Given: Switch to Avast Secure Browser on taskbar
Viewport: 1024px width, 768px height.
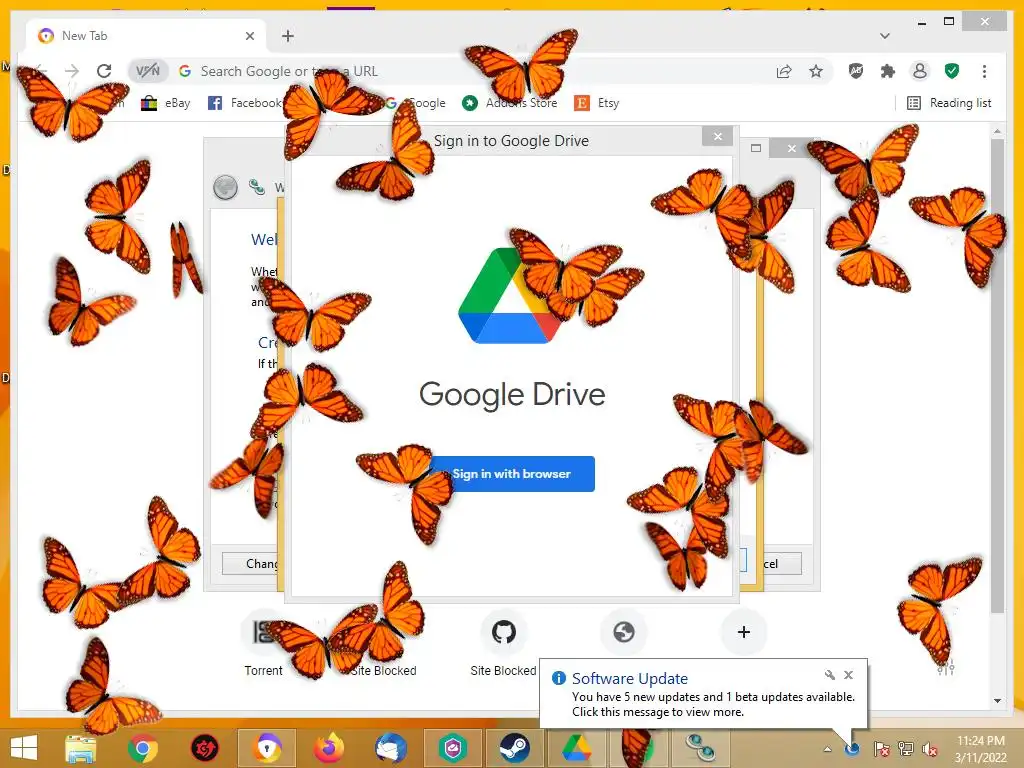Looking at the screenshot, I should (267, 748).
